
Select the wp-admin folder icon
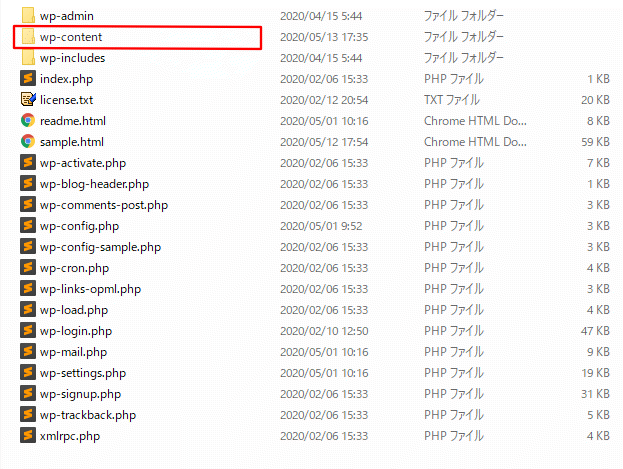[x=28, y=16]
